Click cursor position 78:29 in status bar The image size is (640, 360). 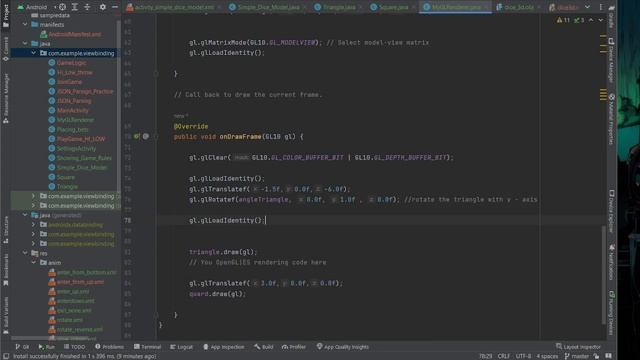pyautogui.click(x=485, y=356)
